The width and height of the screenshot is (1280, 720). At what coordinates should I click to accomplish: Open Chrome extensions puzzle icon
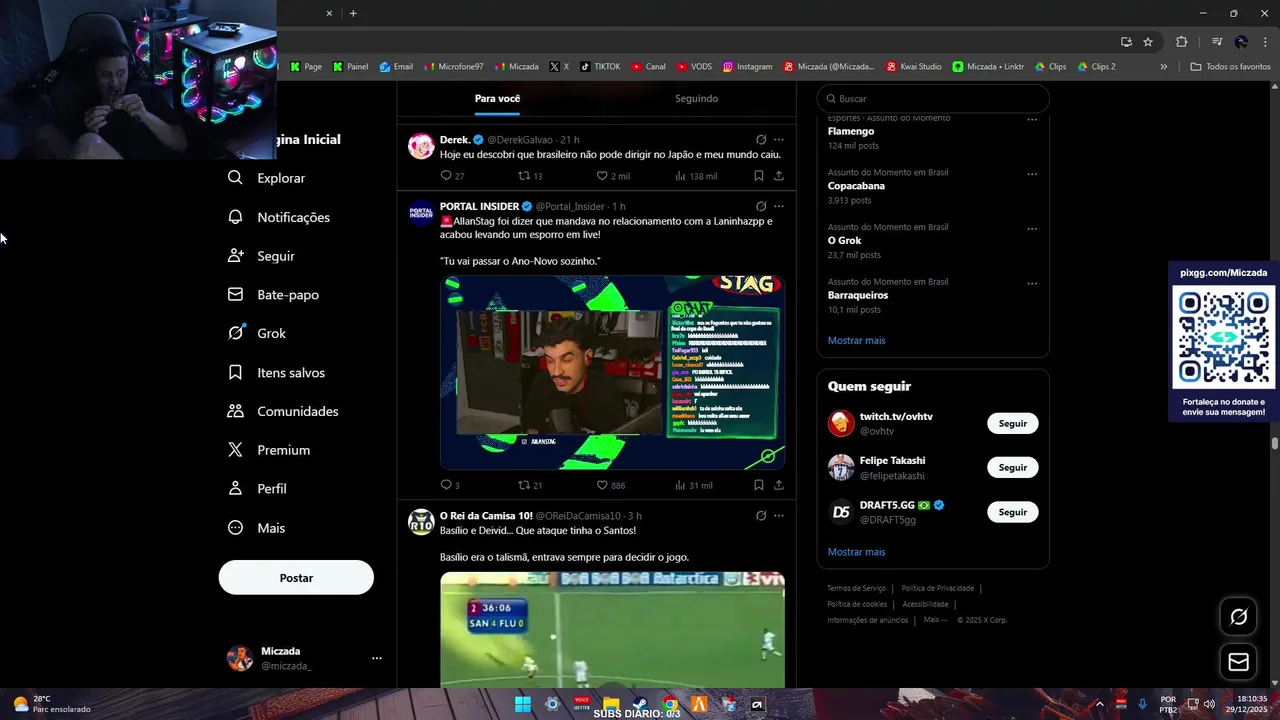click(1181, 42)
